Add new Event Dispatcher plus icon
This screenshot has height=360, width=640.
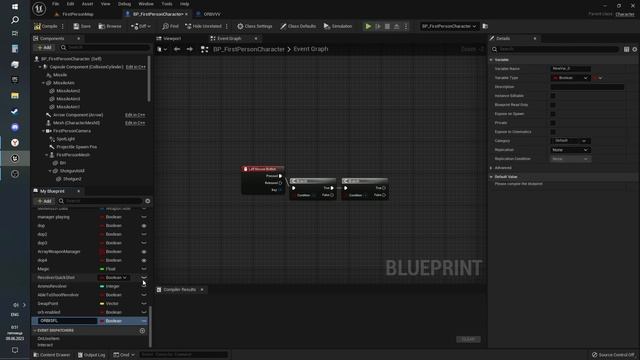[x=142, y=331]
